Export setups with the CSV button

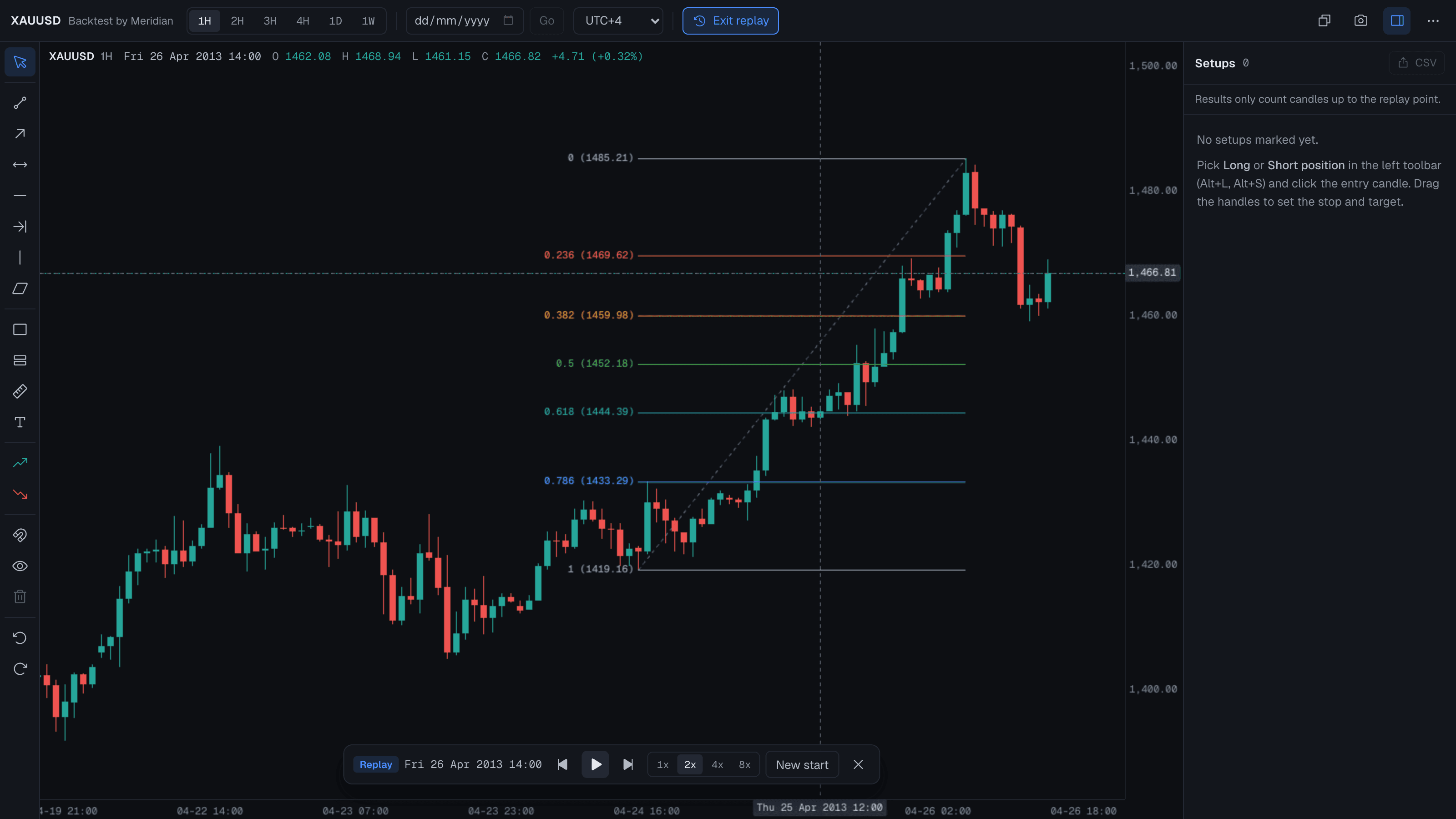[1417, 63]
